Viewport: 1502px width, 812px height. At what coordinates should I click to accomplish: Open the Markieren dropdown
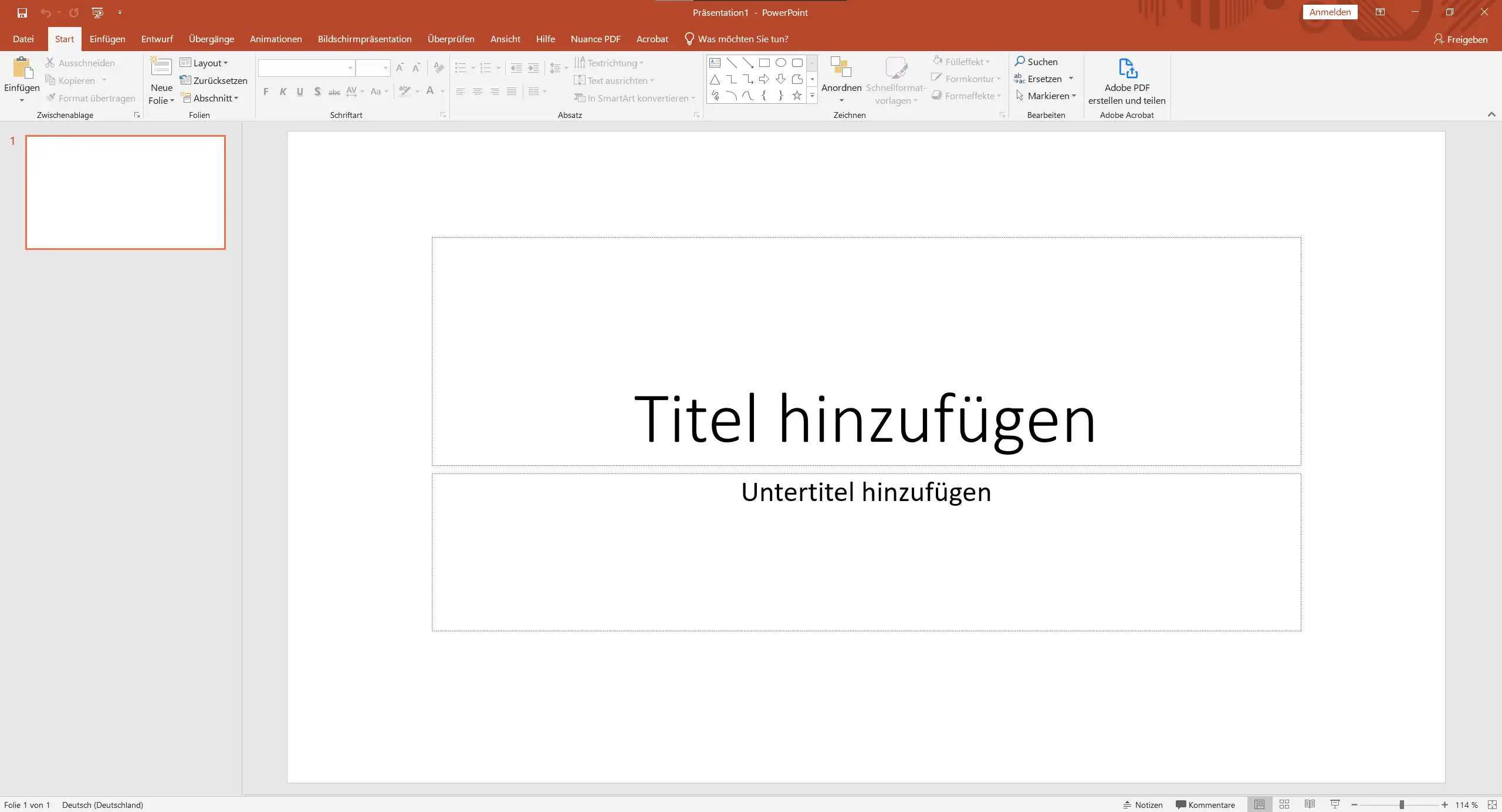pos(1047,96)
